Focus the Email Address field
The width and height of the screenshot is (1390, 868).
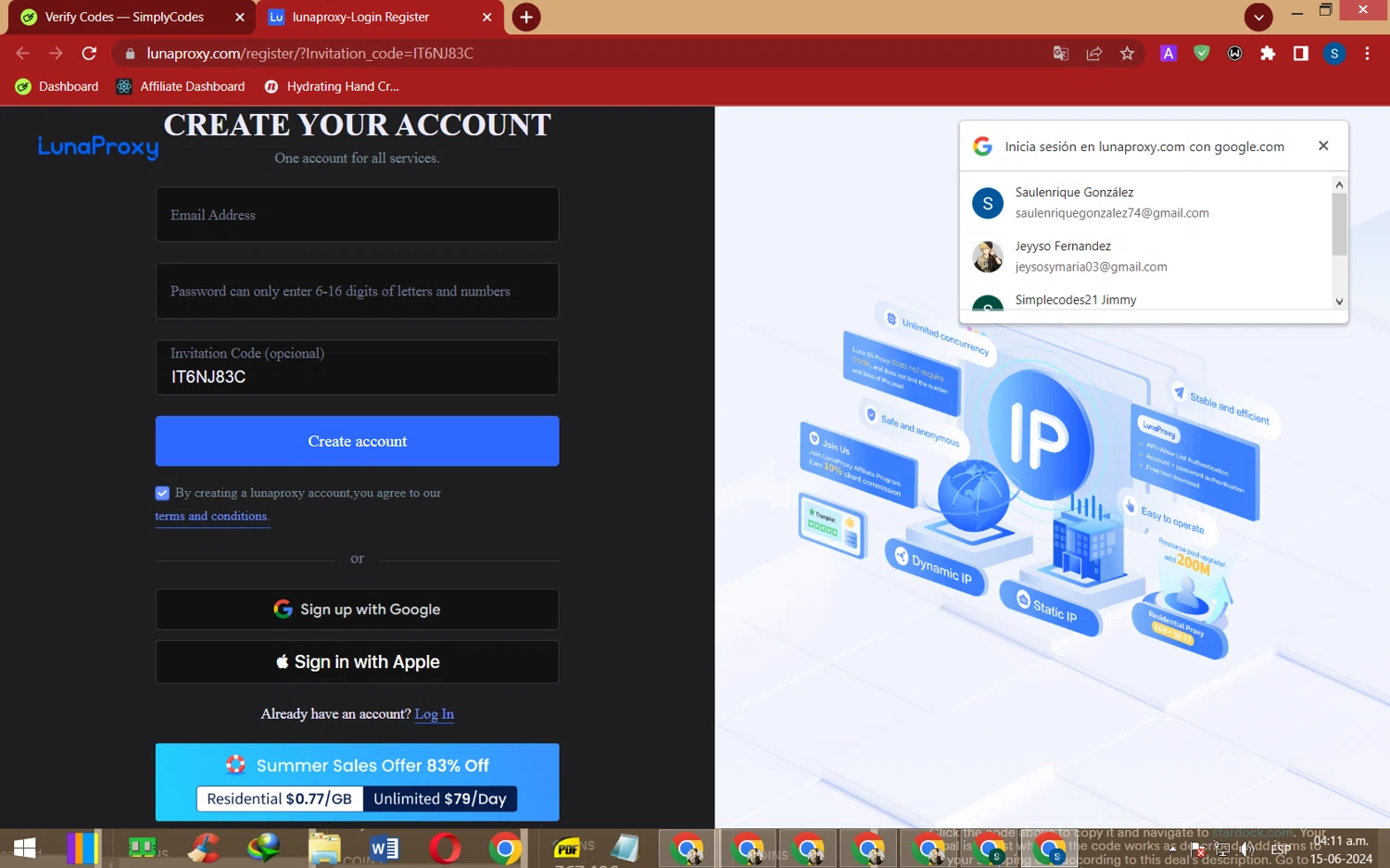click(357, 215)
